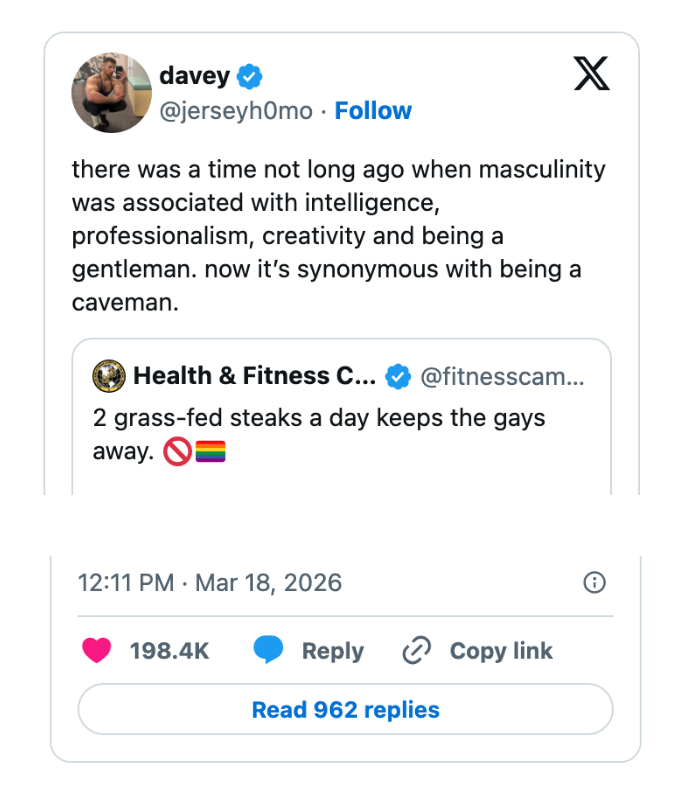The image size is (680, 808).
Task: Click the info icon beside the date
Action: pyautogui.click(x=594, y=582)
